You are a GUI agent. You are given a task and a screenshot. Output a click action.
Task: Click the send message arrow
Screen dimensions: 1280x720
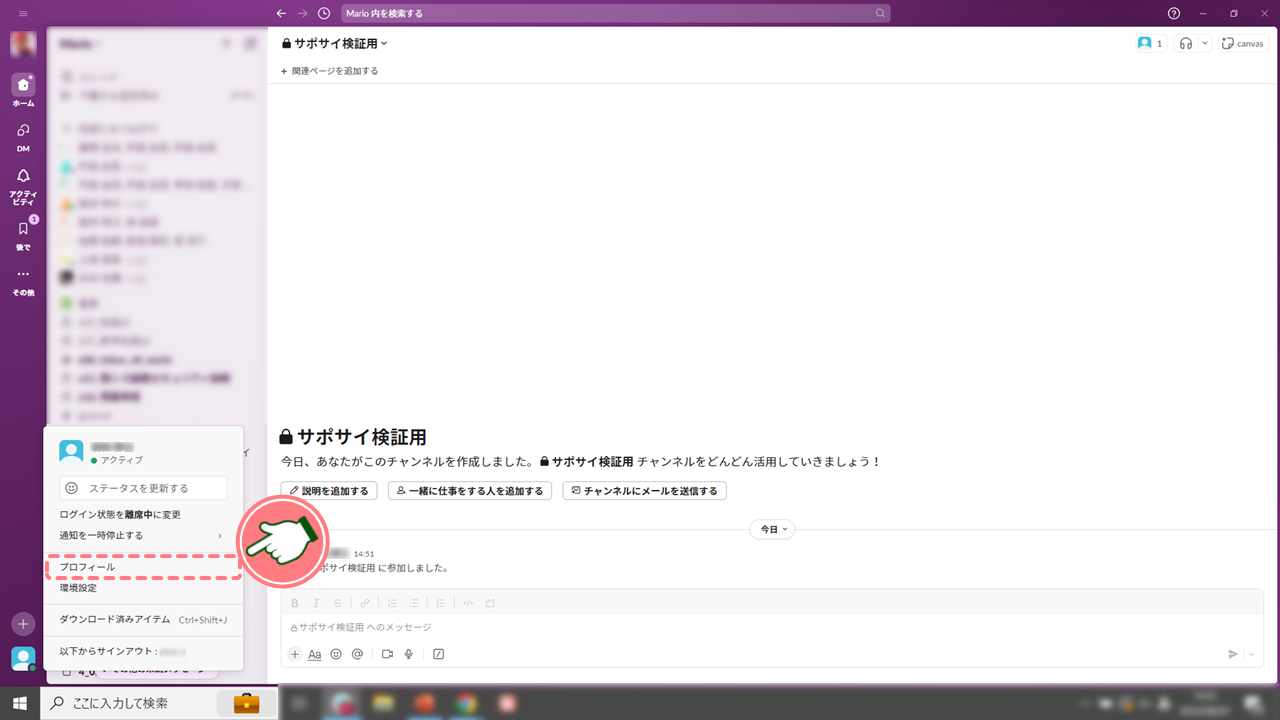tap(1233, 654)
